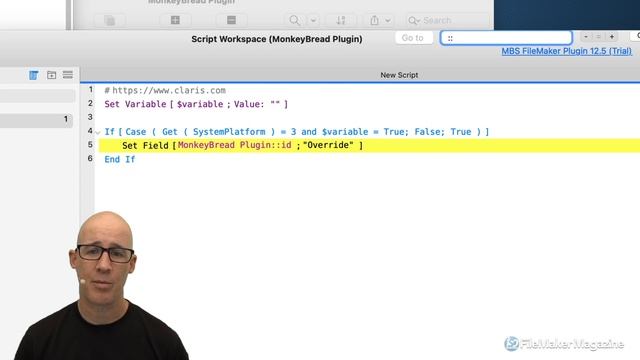The width and height of the screenshot is (640, 360).
Task: Click the scripts search box in left pane
Action: point(37,96)
